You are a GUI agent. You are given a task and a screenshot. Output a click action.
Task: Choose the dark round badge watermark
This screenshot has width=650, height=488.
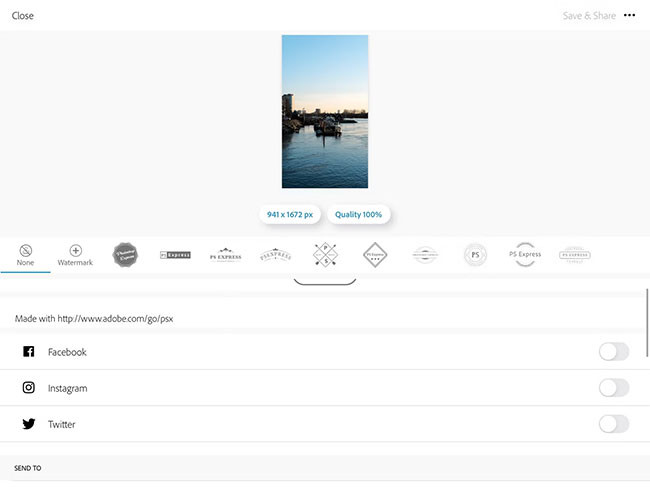point(125,254)
